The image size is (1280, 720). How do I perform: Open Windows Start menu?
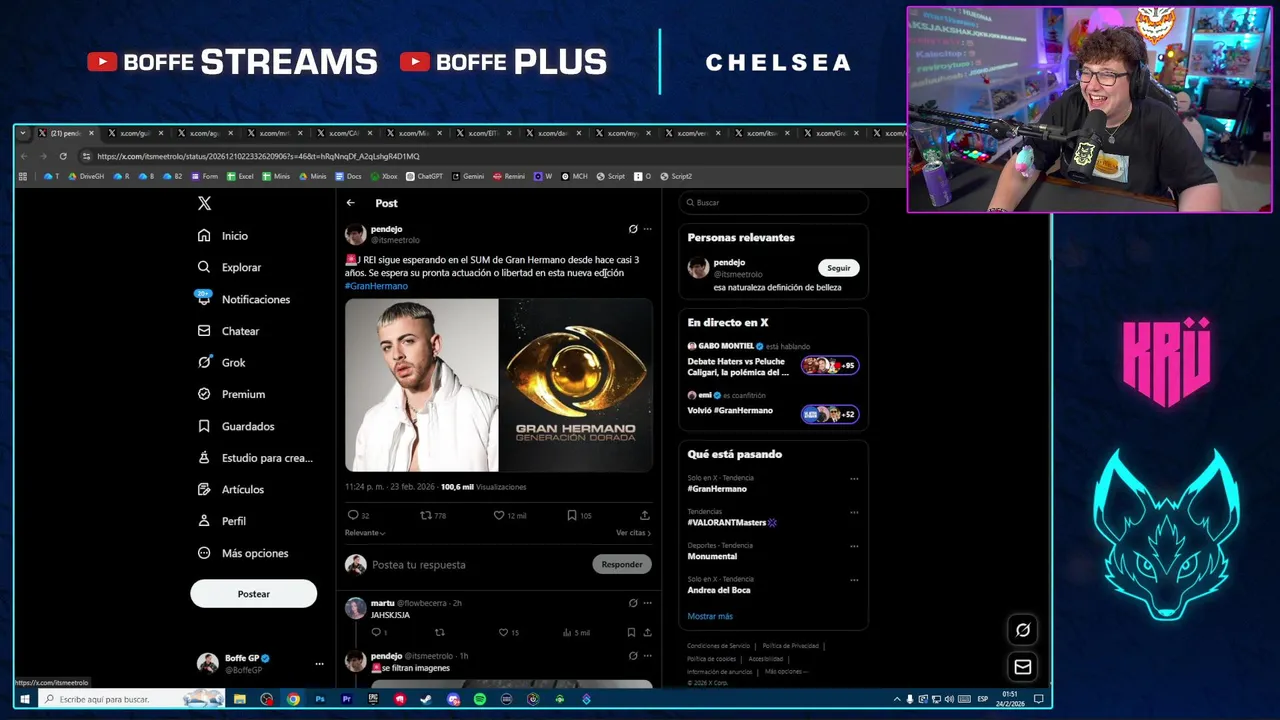pyautogui.click(x=24, y=699)
